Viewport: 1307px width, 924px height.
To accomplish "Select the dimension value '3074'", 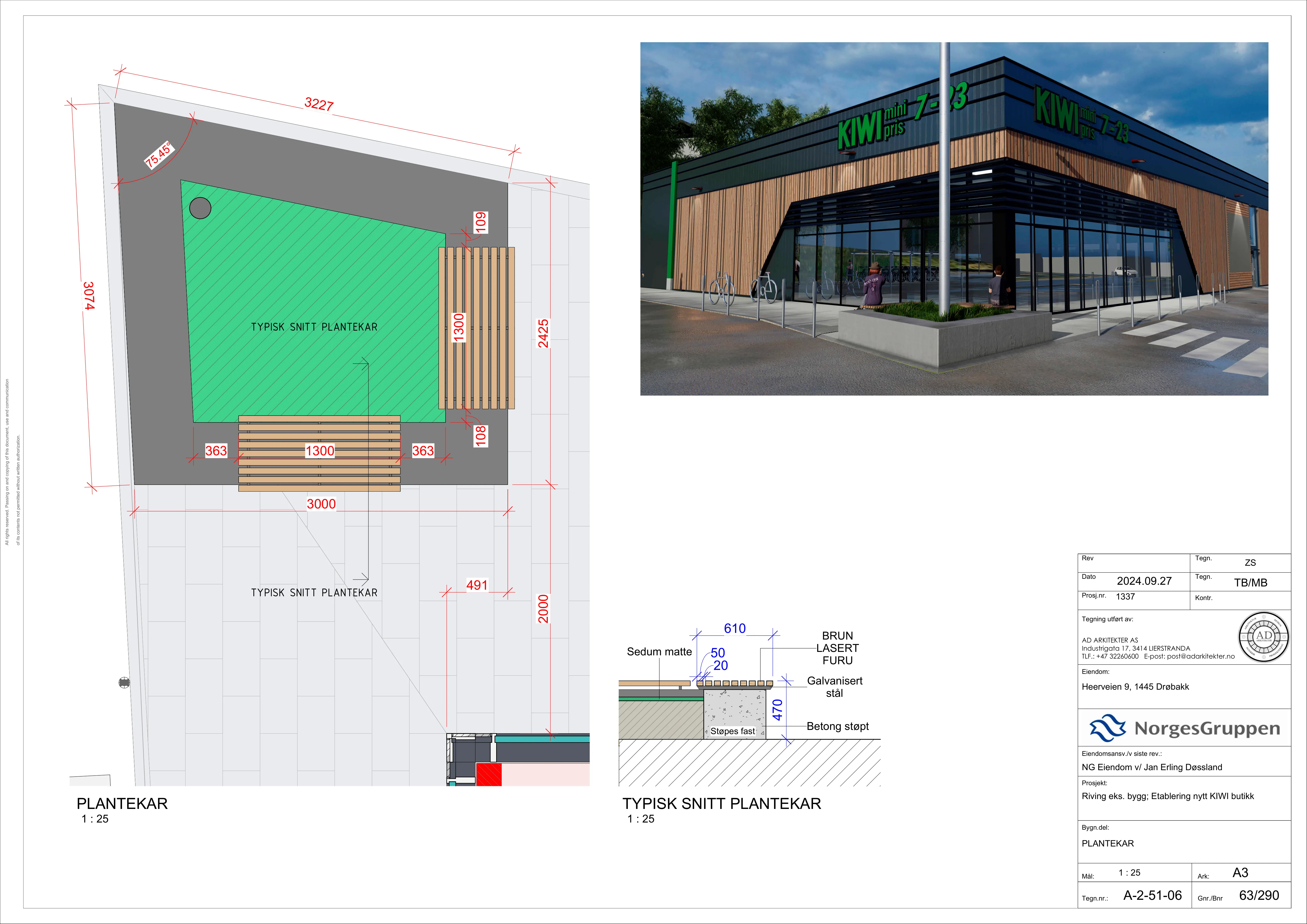I will point(89,295).
